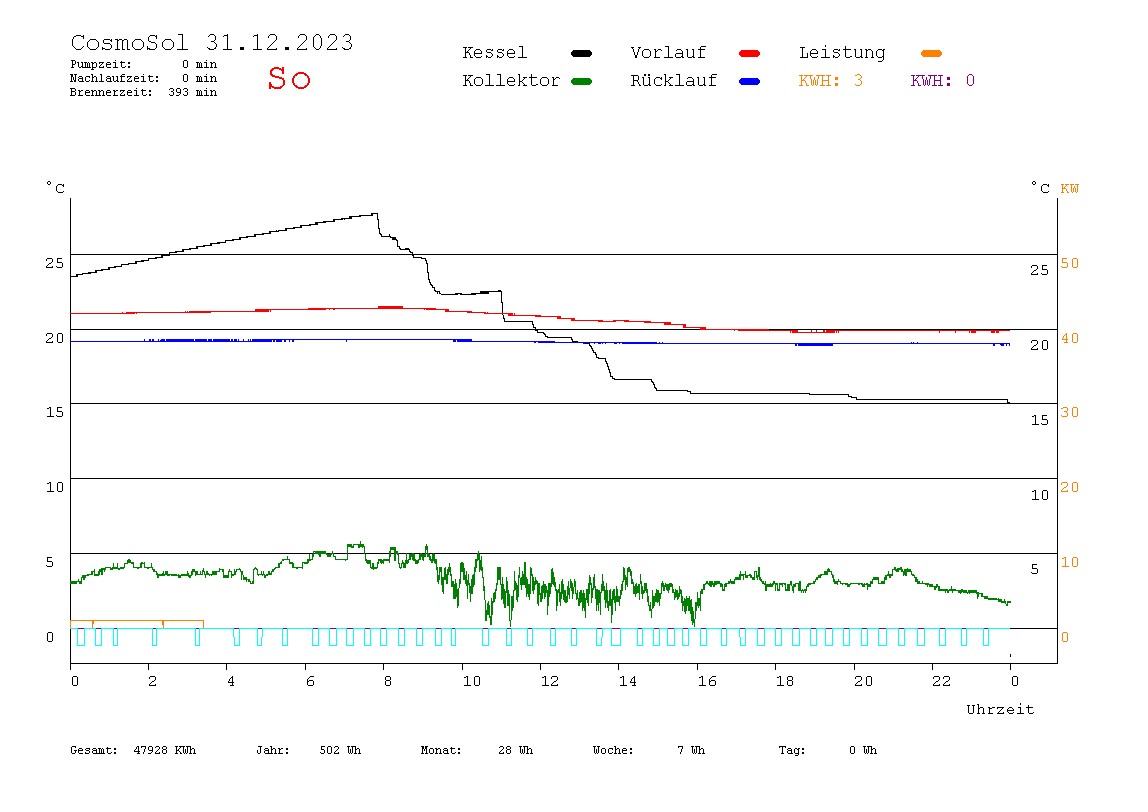The height and width of the screenshot is (812, 1148).
Task: Click the orange "50" KW scale label
Action: click(x=1070, y=264)
